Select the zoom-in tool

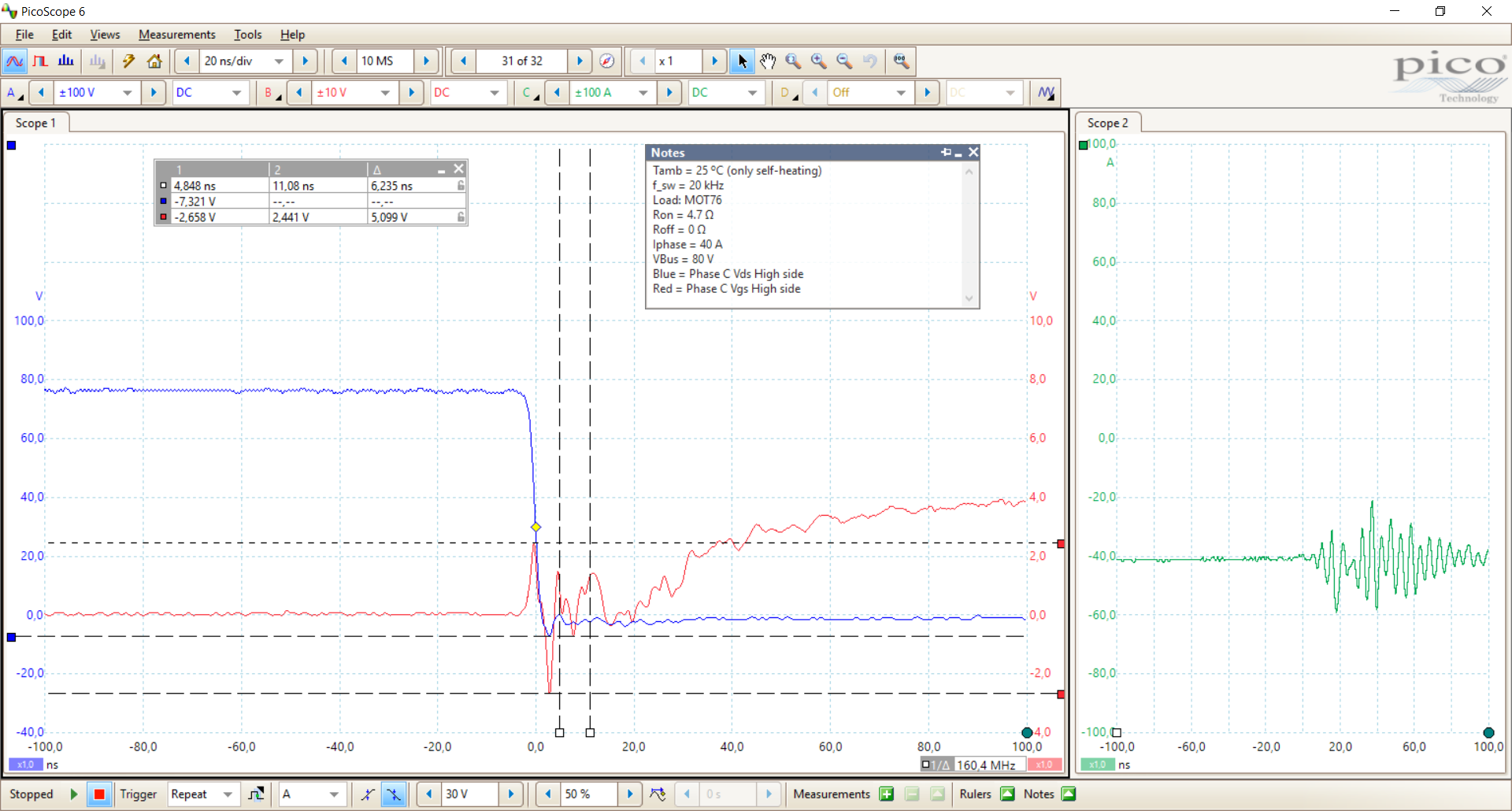[x=819, y=61]
